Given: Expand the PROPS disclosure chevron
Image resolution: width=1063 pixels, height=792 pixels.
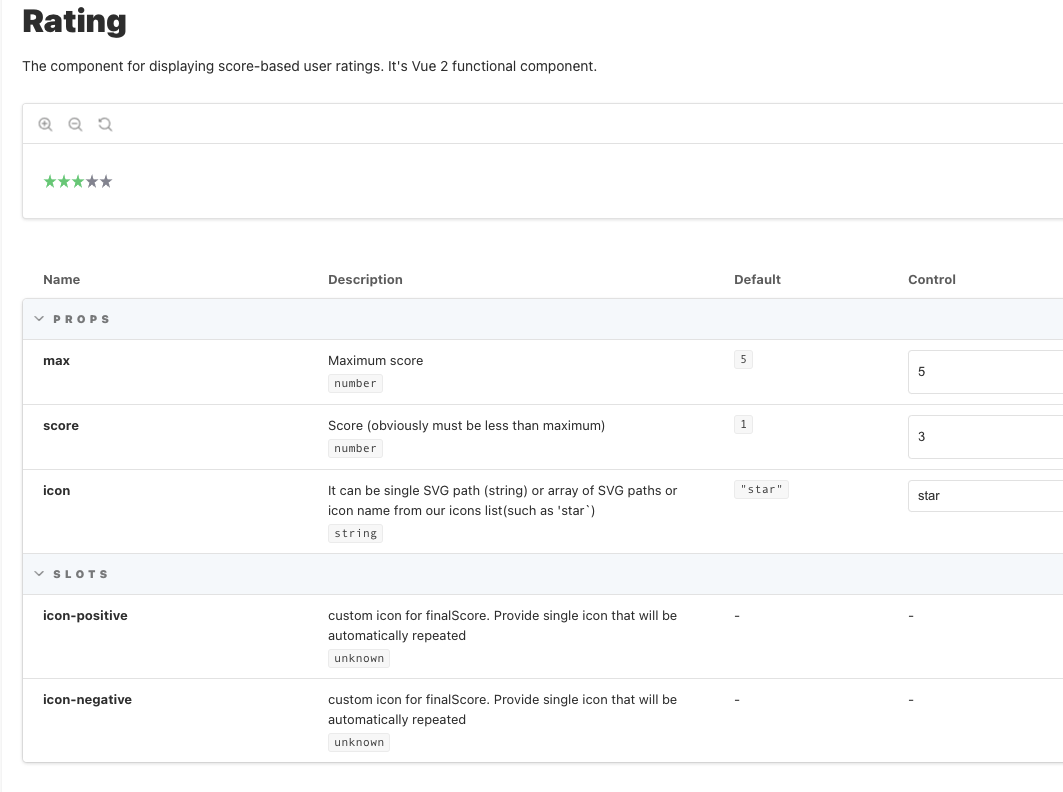Looking at the screenshot, I should [x=40, y=318].
